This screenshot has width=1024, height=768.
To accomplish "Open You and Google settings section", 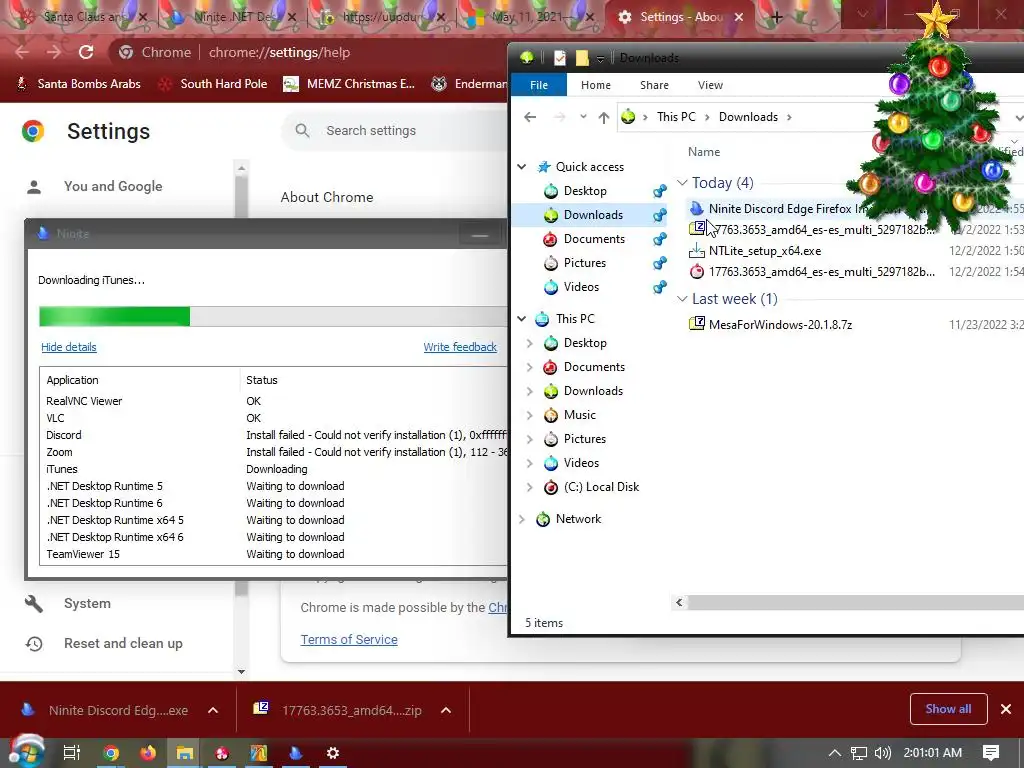I will (113, 186).
